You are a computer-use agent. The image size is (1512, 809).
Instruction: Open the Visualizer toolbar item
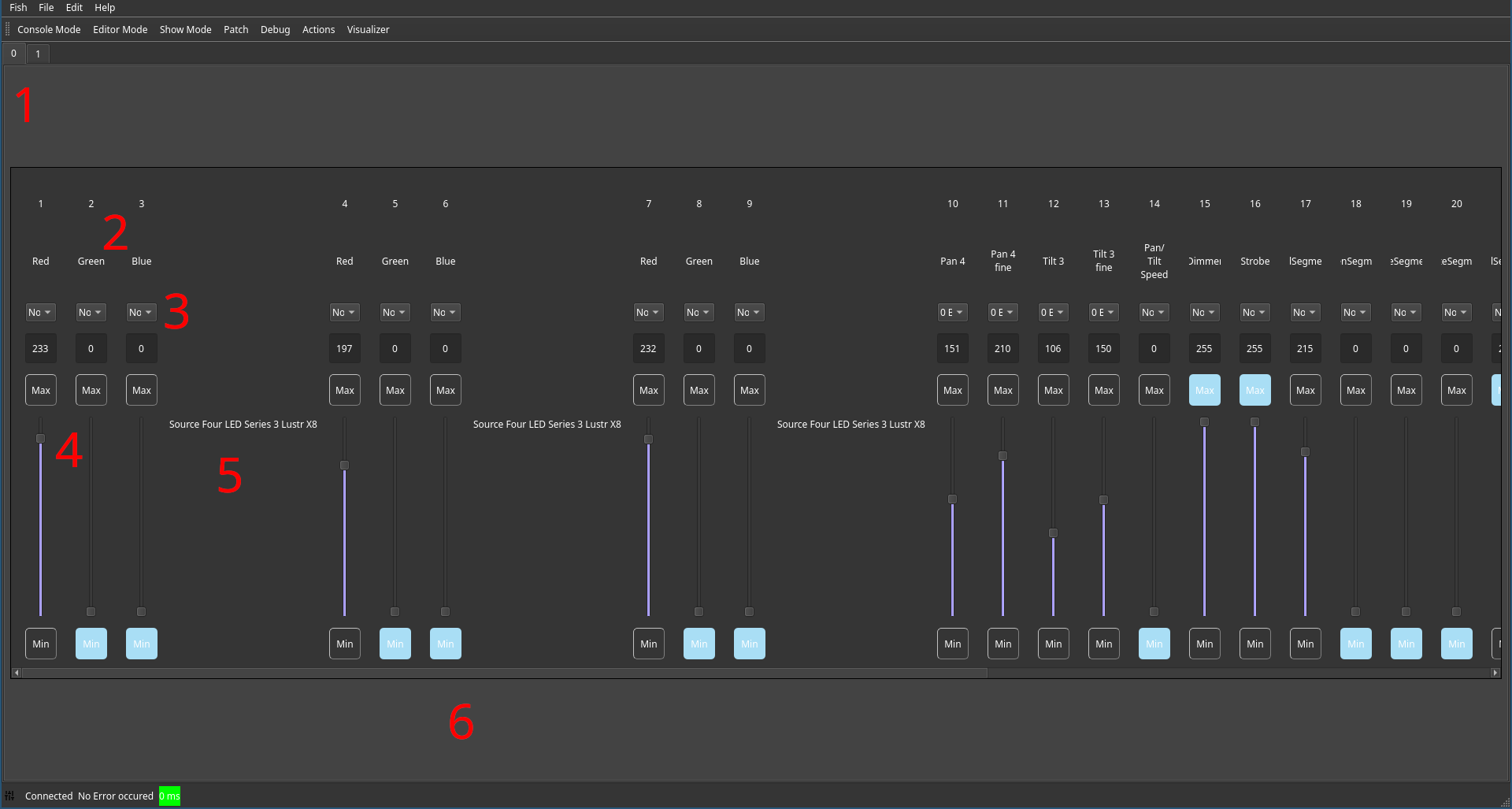pos(368,29)
